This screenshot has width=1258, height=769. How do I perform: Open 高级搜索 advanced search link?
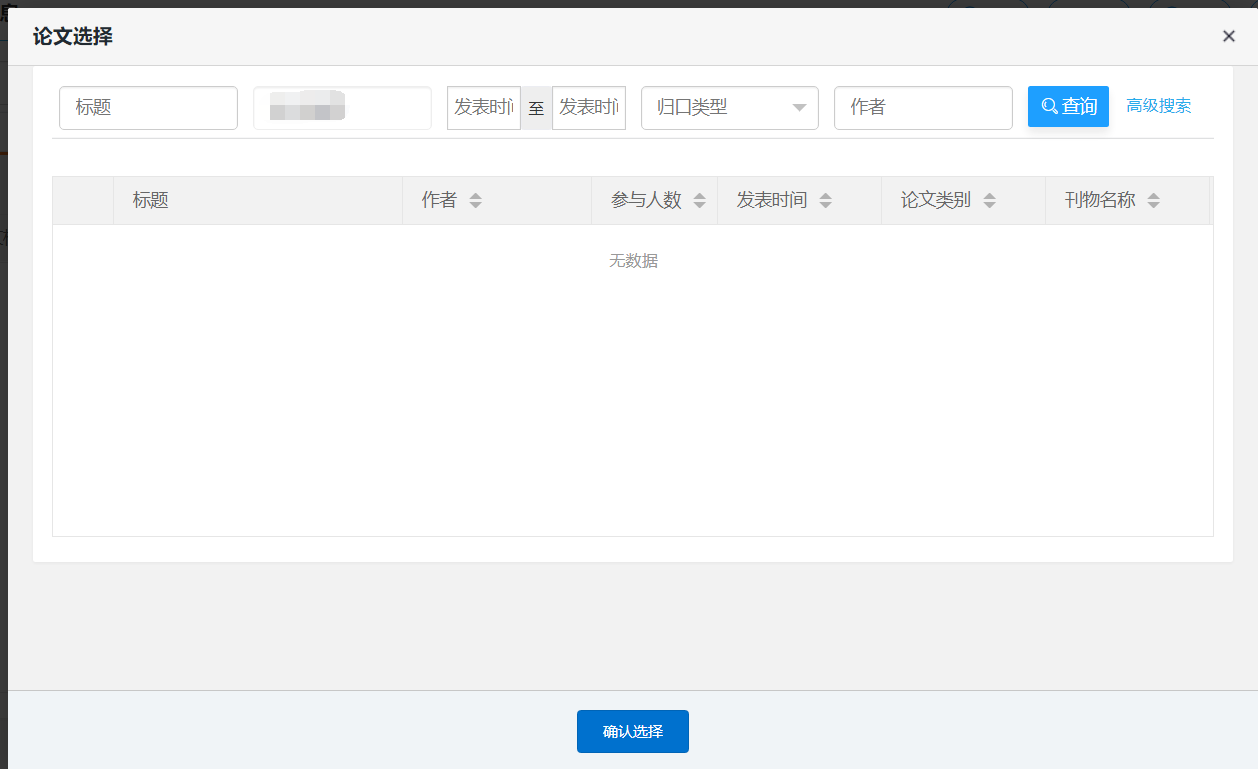[x=1158, y=106]
